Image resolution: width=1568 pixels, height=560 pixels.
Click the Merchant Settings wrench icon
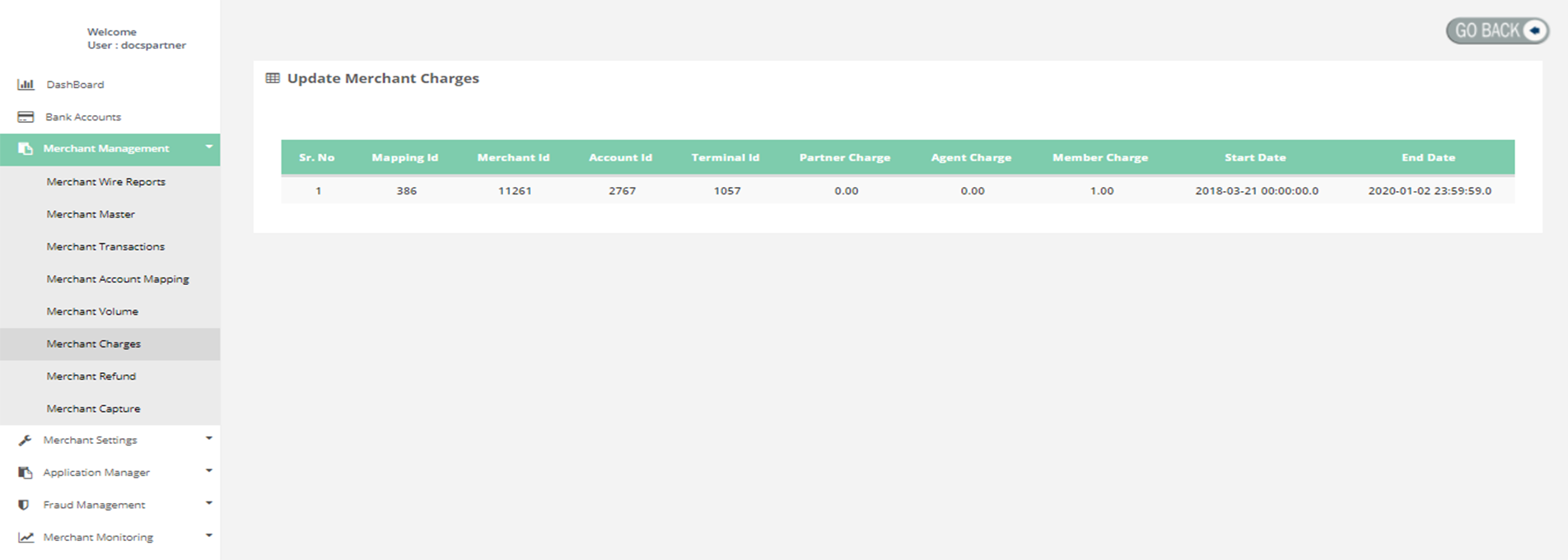26,441
